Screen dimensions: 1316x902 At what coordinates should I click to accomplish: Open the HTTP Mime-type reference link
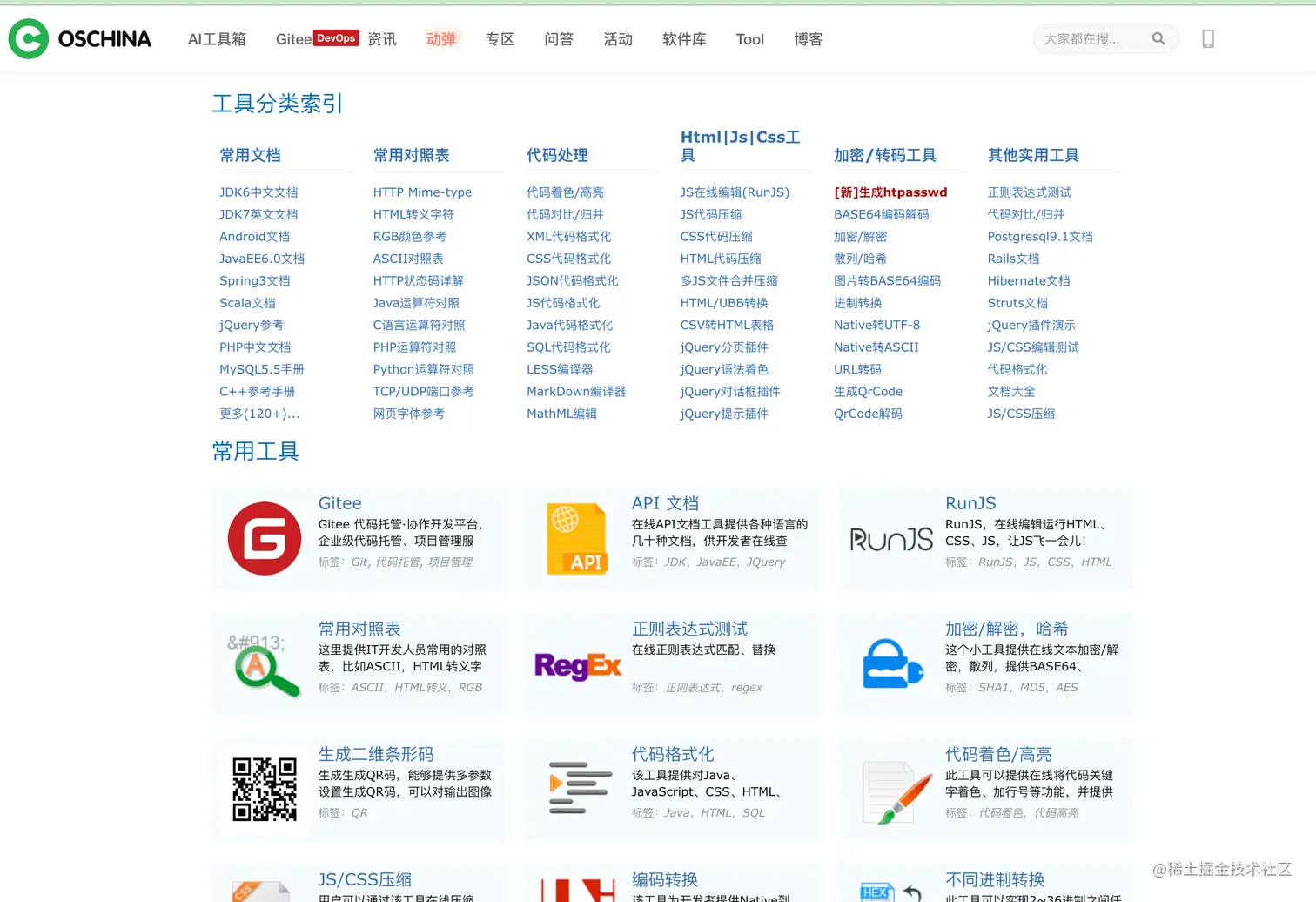(x=422, y=192)
